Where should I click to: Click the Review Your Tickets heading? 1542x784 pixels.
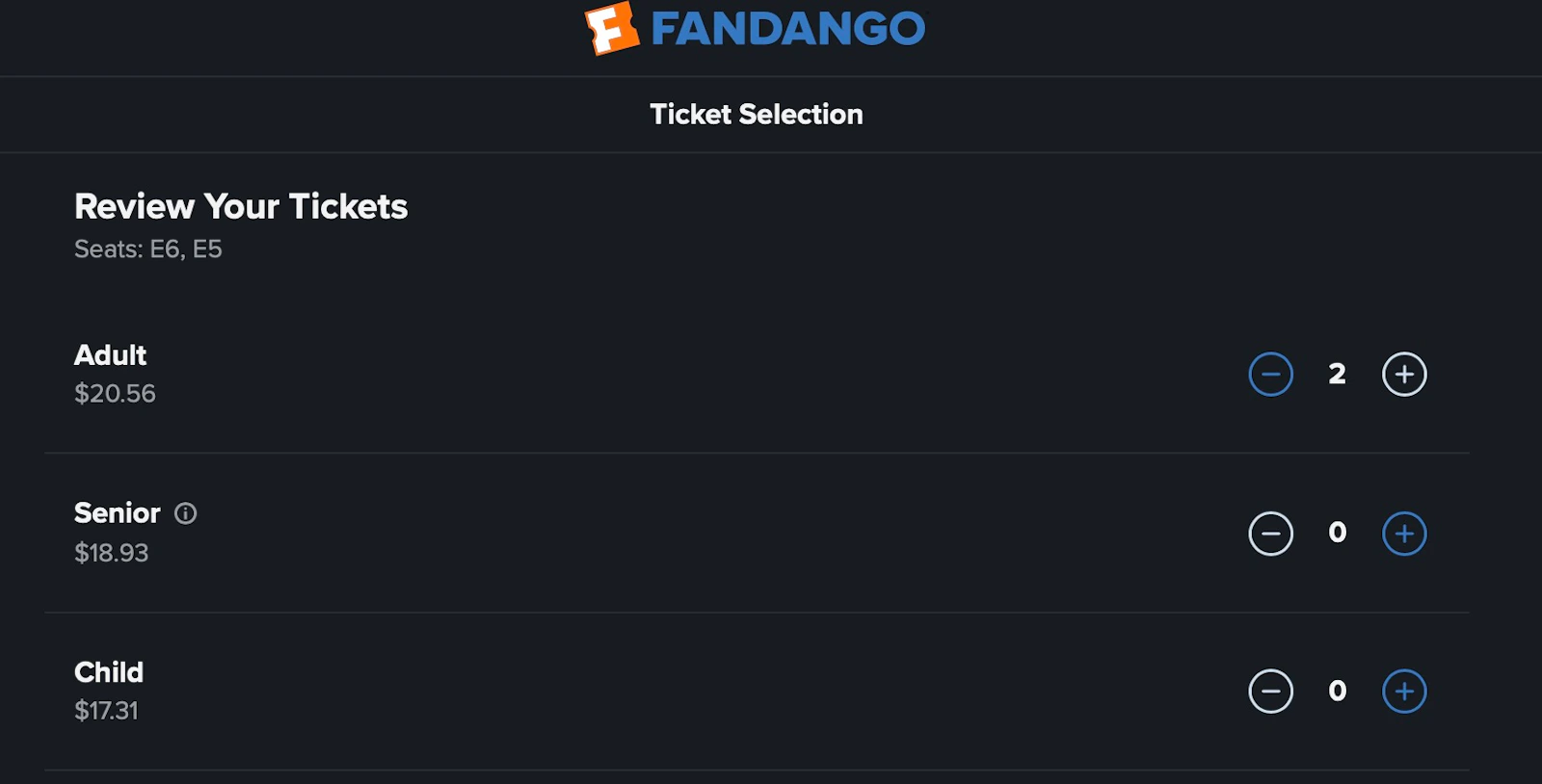coord(241,206)
